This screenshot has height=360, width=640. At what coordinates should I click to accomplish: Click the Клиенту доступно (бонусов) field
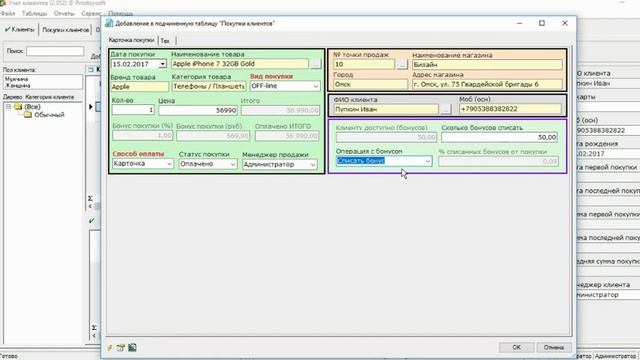point(386,138)
